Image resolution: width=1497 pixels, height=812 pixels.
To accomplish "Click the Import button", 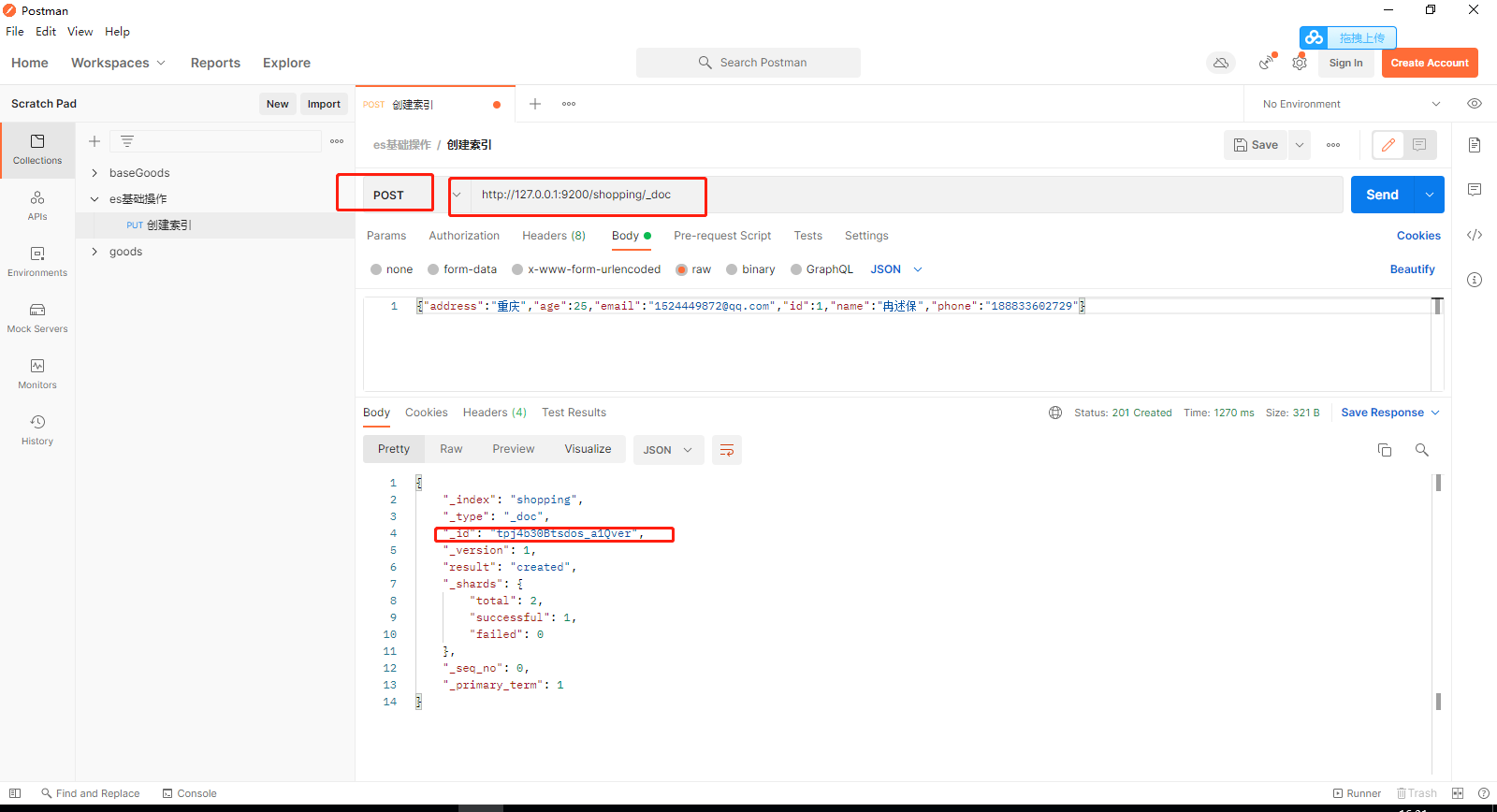I will point(324,104).
